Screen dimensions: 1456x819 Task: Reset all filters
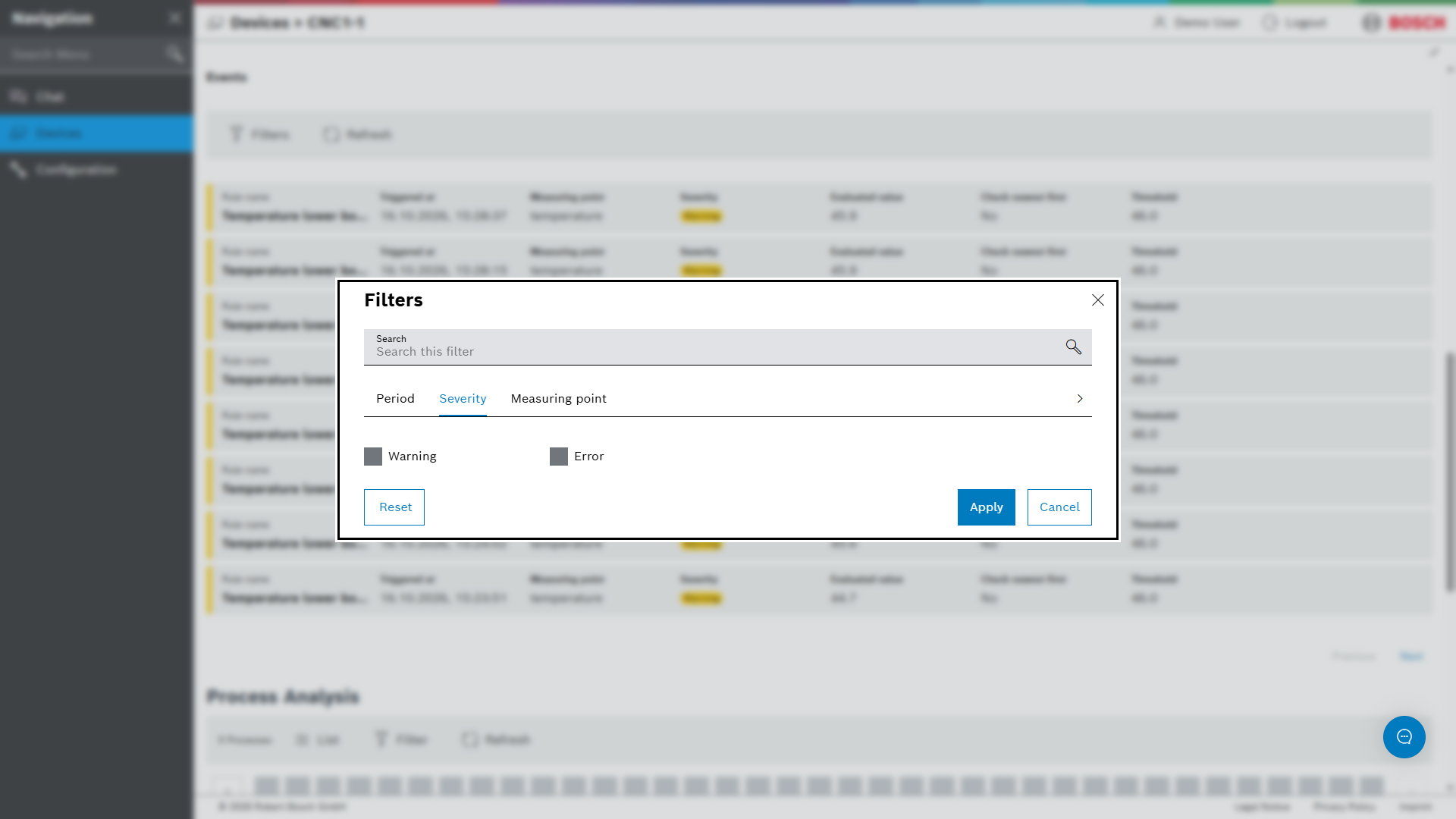[x=394, y=507]
